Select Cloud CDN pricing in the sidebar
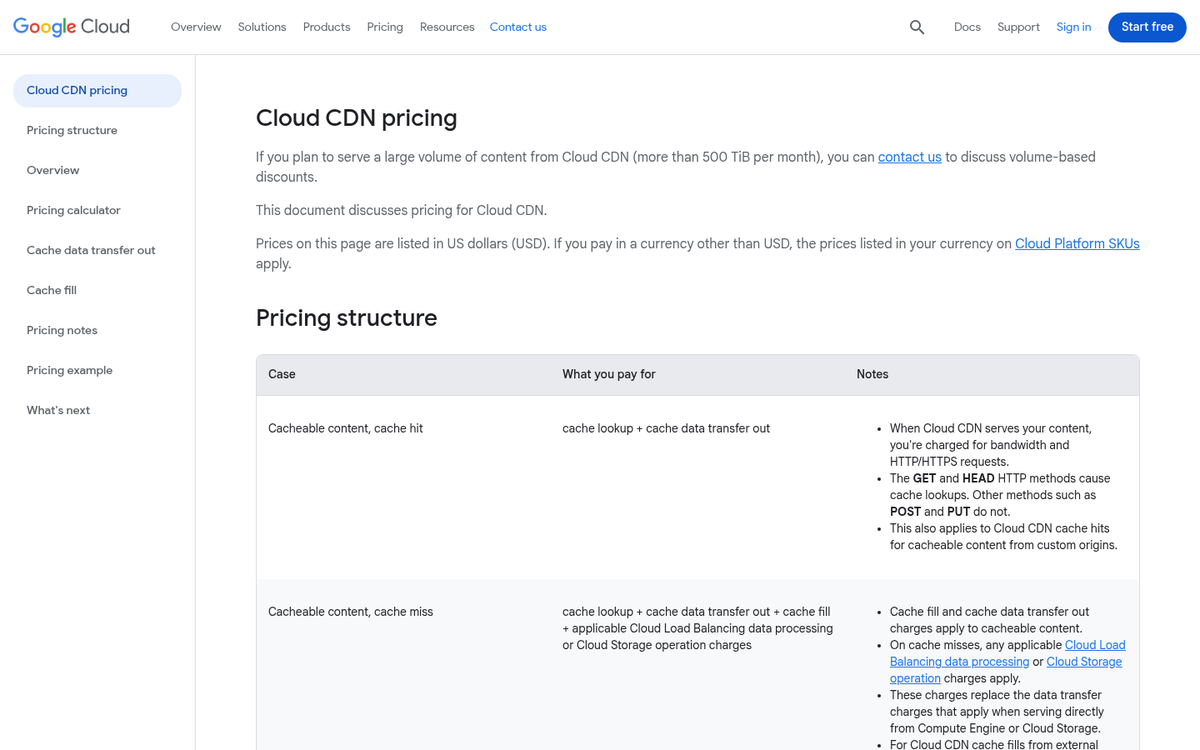 [77, 90]
